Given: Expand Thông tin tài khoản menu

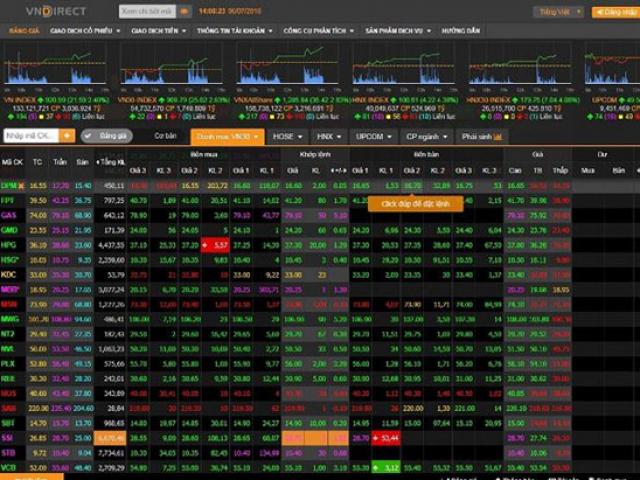Looking at the screenshot, I should pos(234,31).
